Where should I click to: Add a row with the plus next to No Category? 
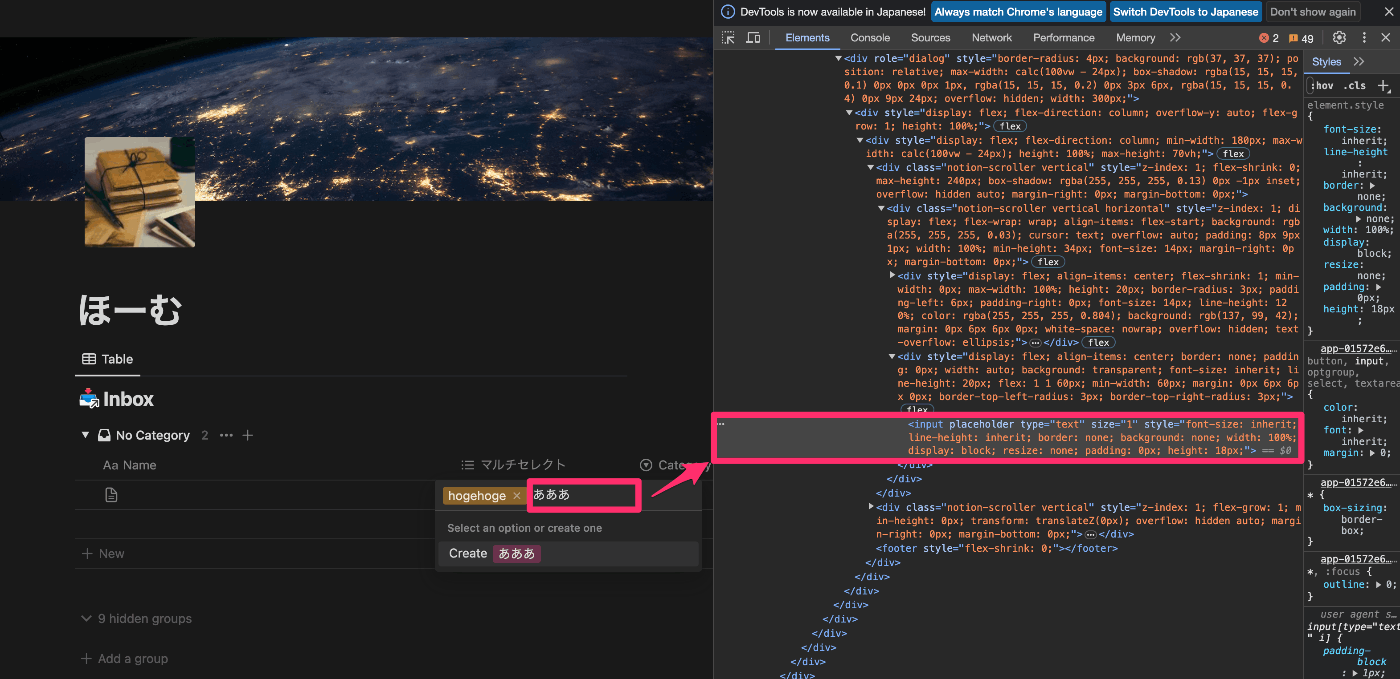tap(248, 436)
